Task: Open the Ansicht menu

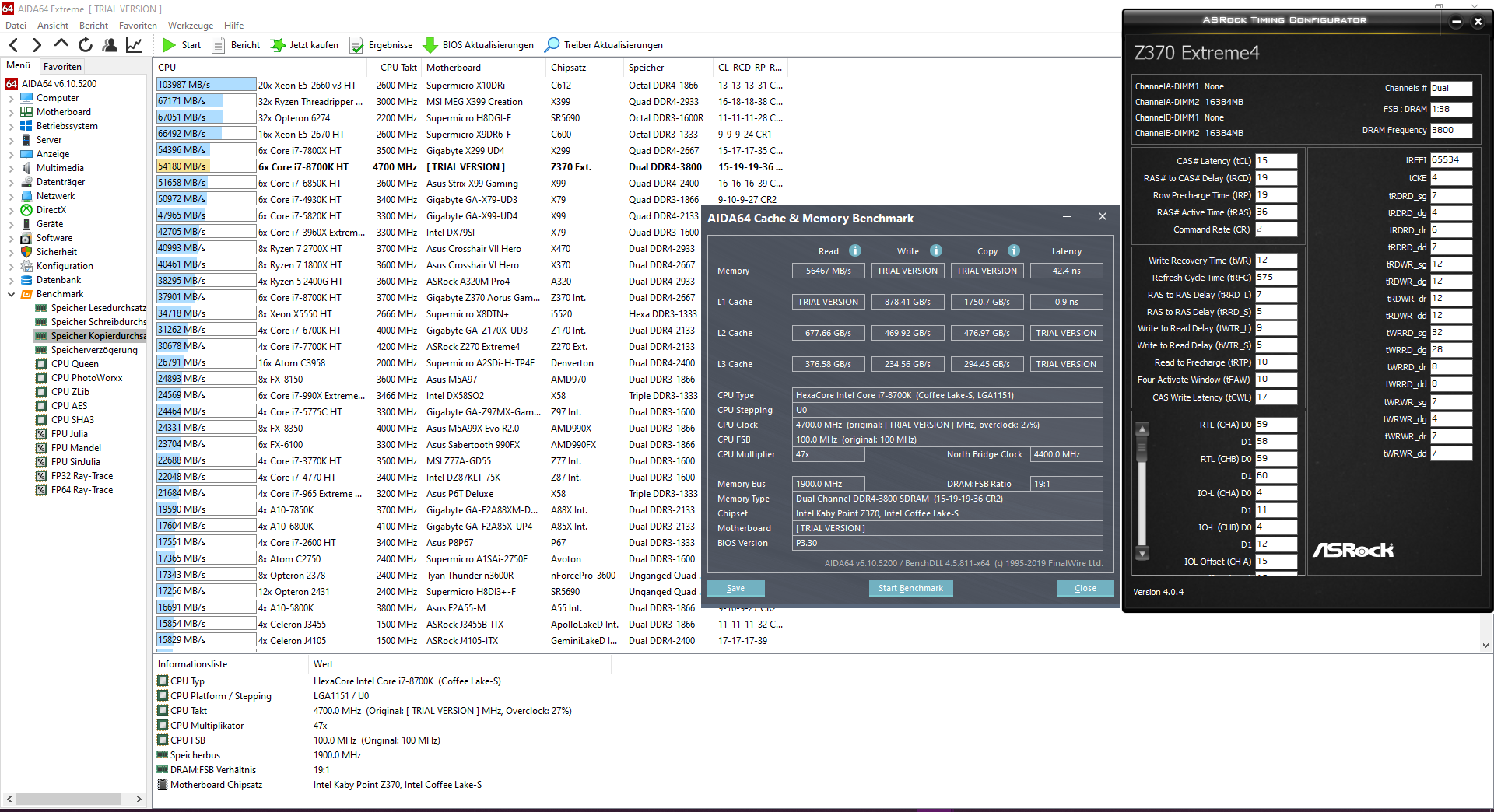Action: 53,26
